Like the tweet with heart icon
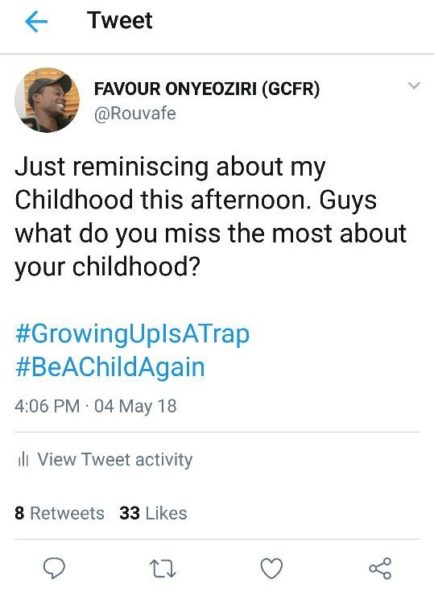The image size is (434, 600). pyautogui.click(x=271, y=568)
